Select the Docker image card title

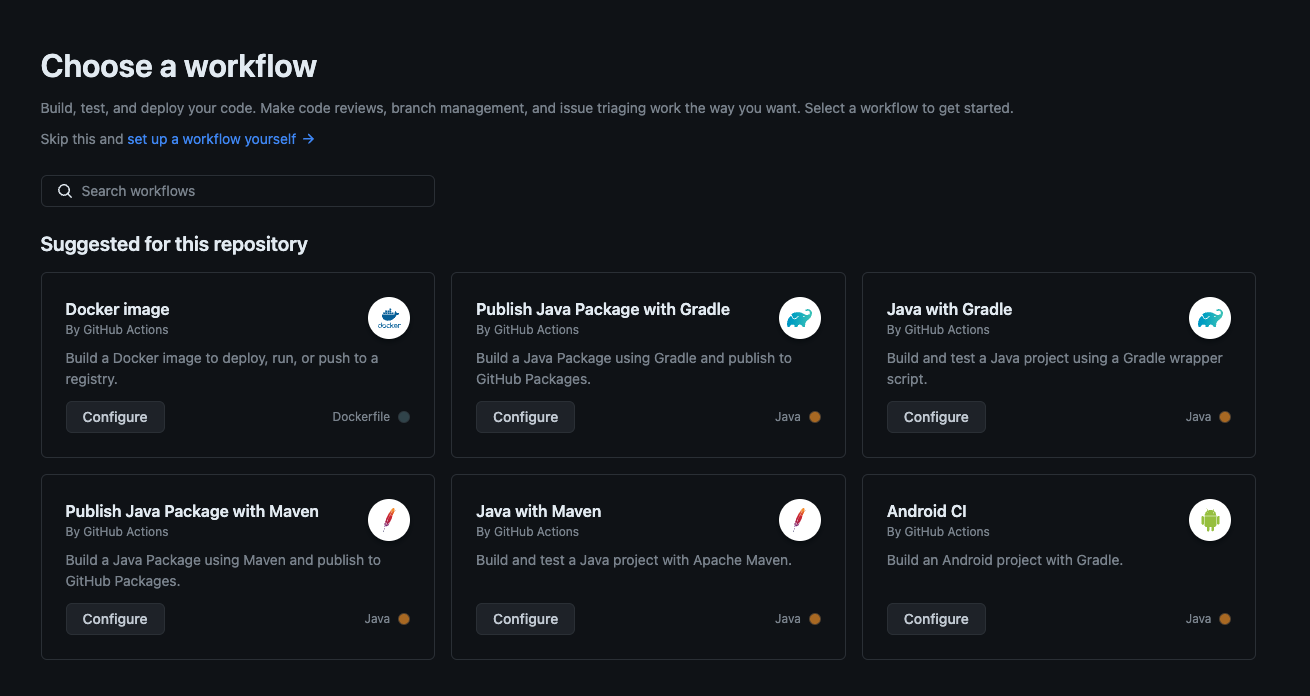[x=117, y=309]
